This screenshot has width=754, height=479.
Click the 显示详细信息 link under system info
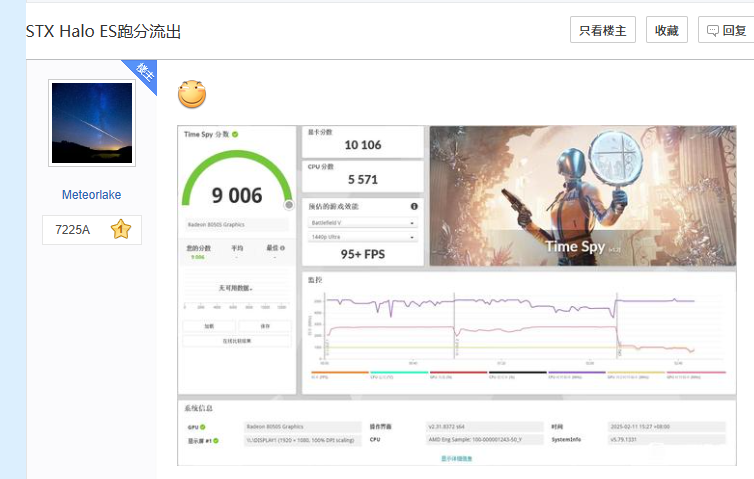click(456, 458)
